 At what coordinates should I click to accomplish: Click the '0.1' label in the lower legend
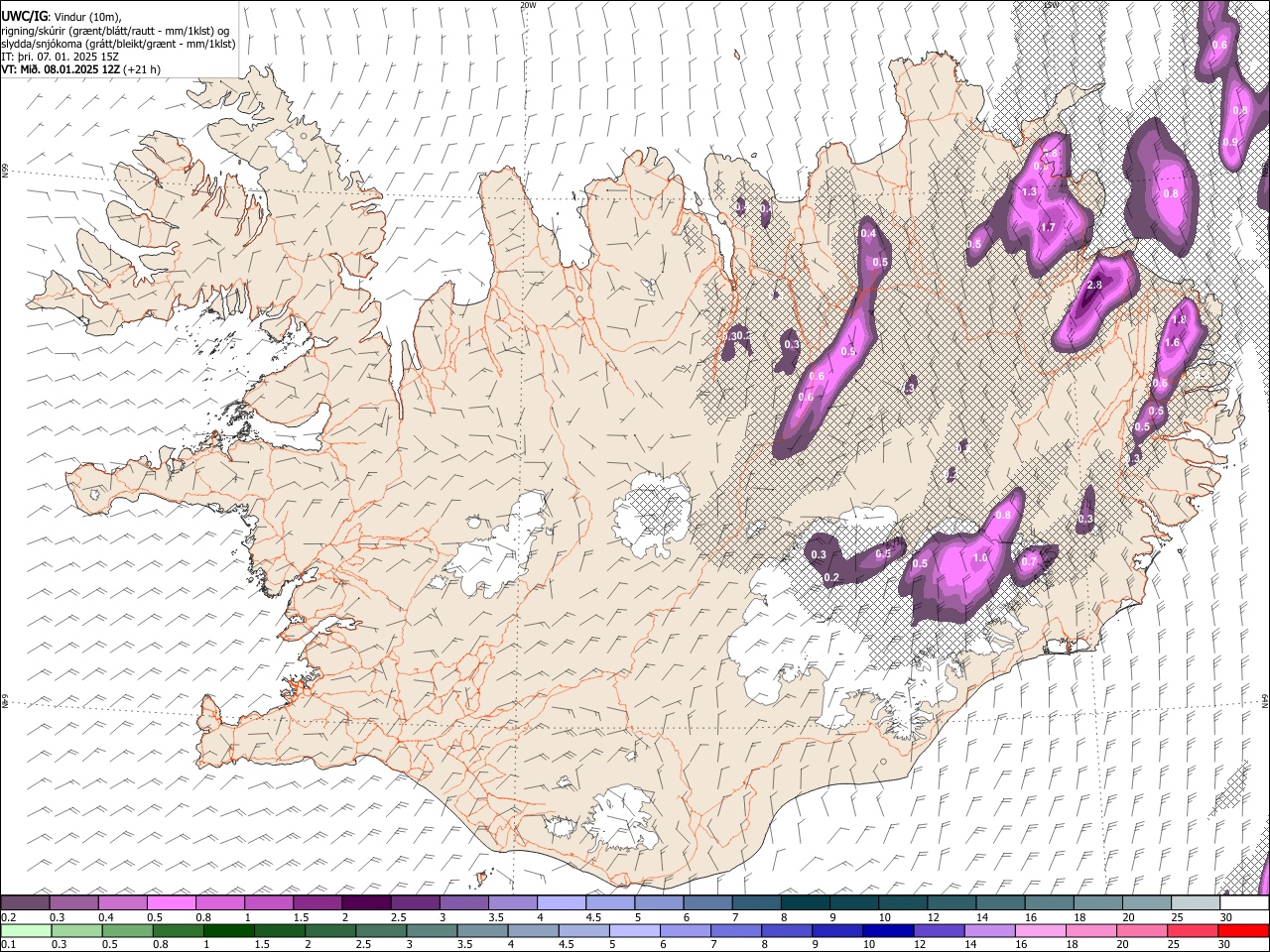click(7, 945)
